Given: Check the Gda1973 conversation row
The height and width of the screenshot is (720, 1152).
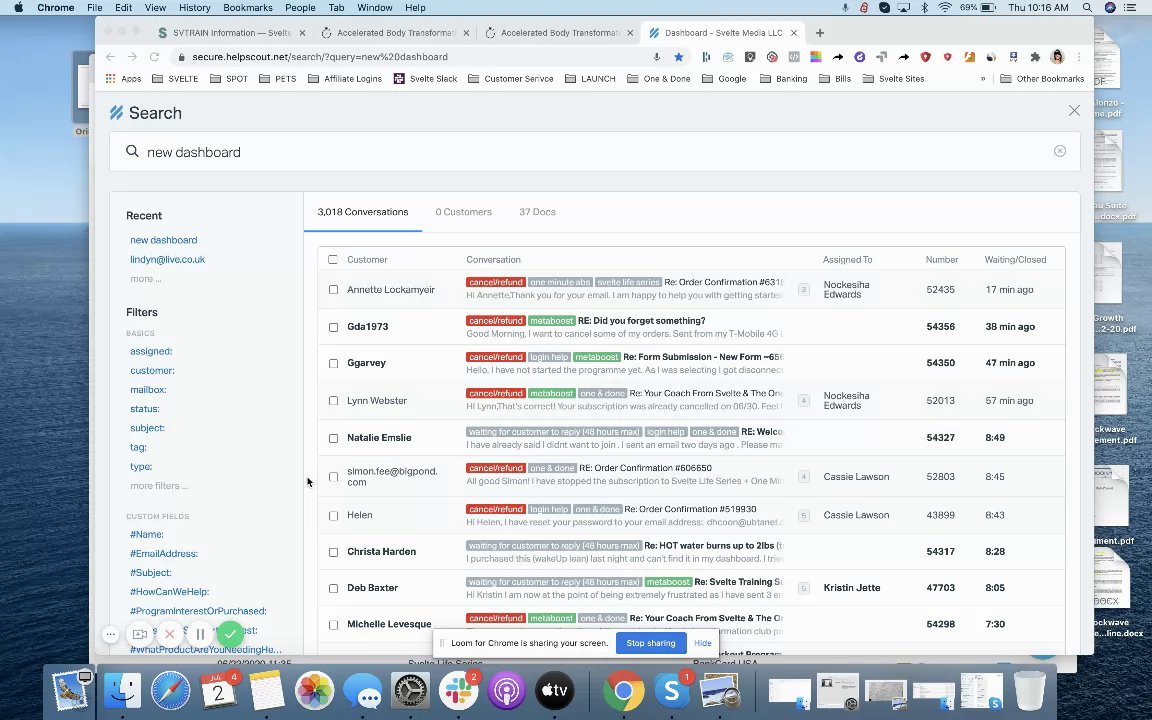Looking at the screenshot, I should [334, 327].
